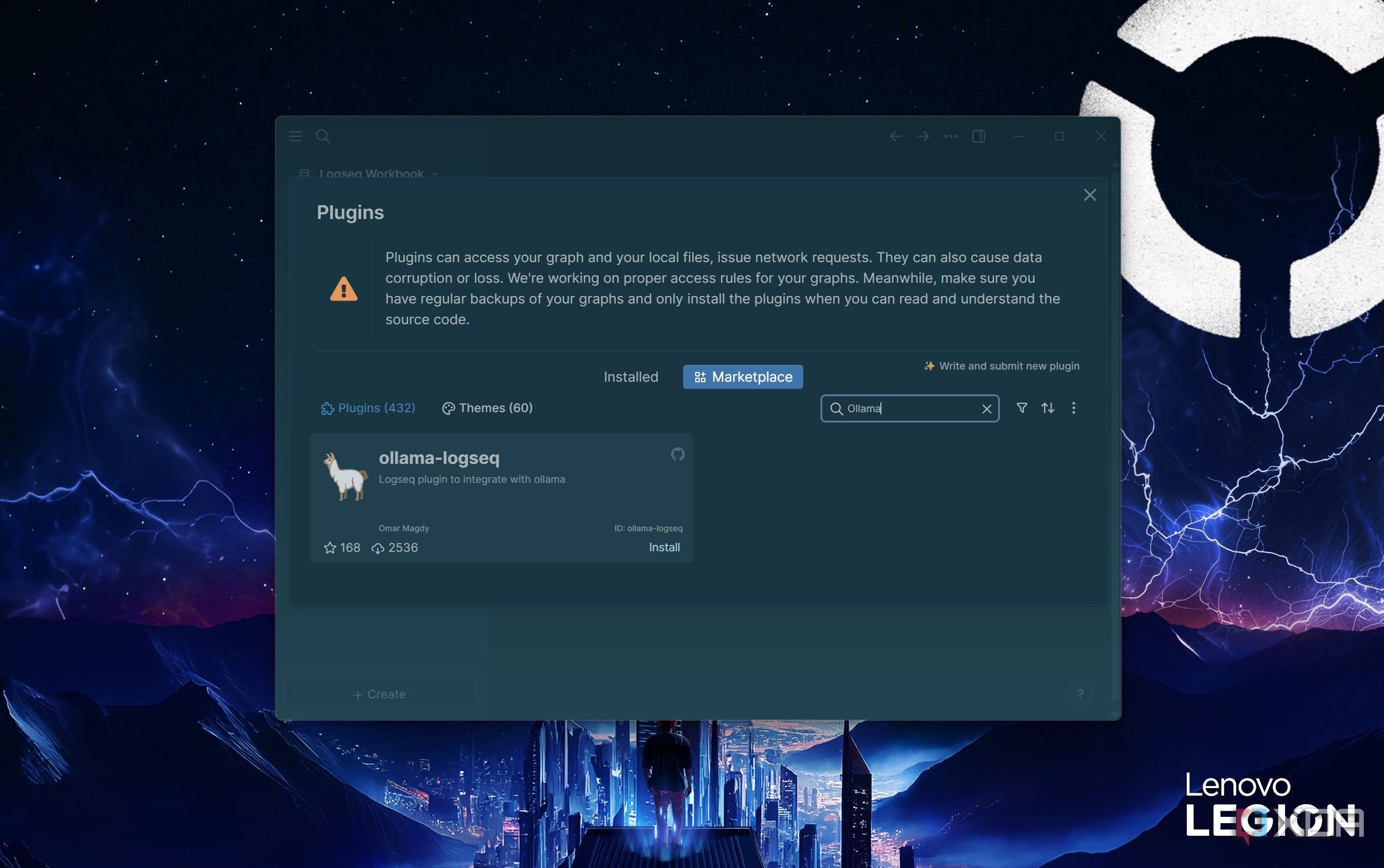The image size is (1384, 868).
Task: Click the star count 168
Action: coord(342,548)
